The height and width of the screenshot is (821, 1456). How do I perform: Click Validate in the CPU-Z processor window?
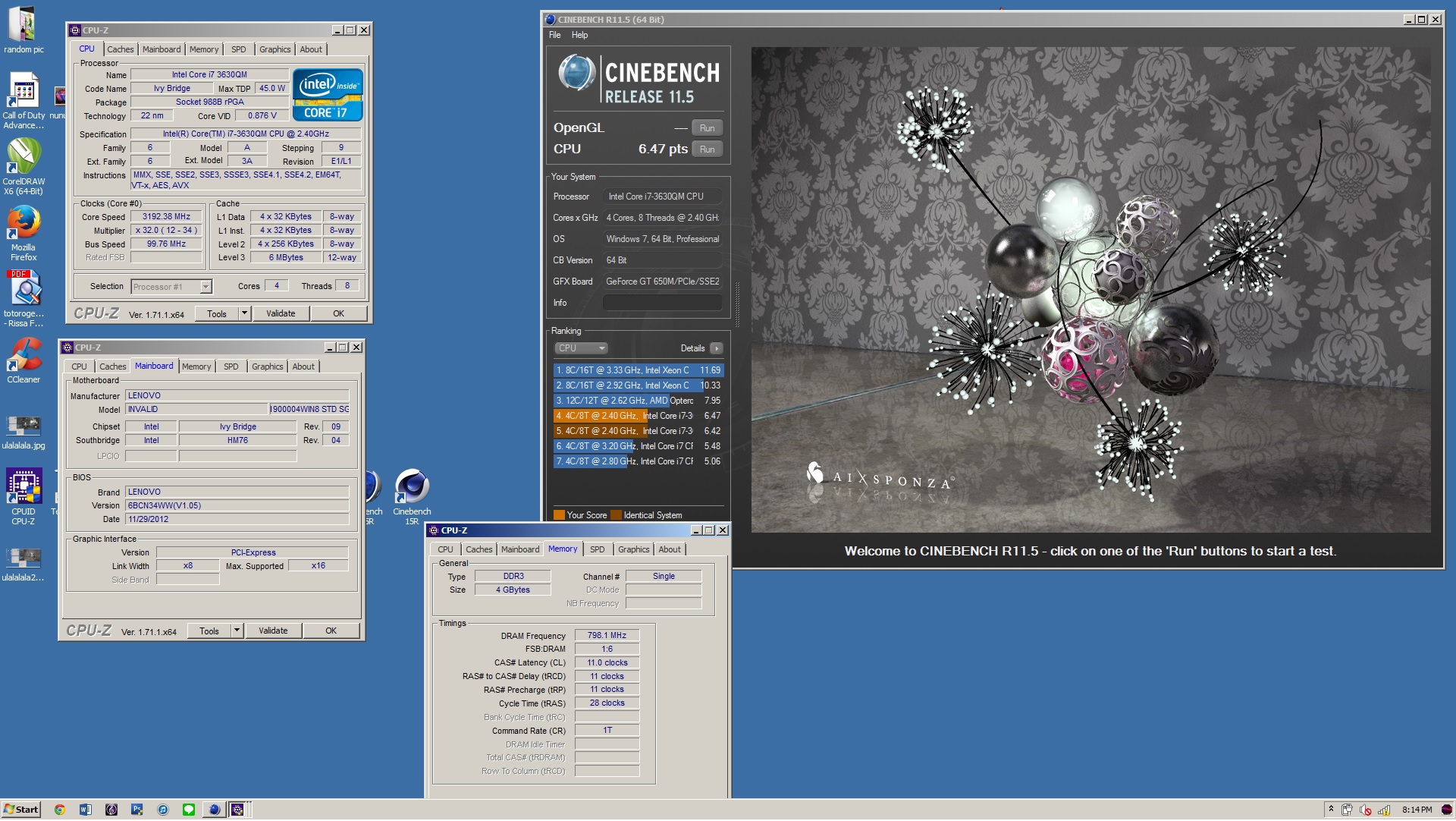click(281, 314)
